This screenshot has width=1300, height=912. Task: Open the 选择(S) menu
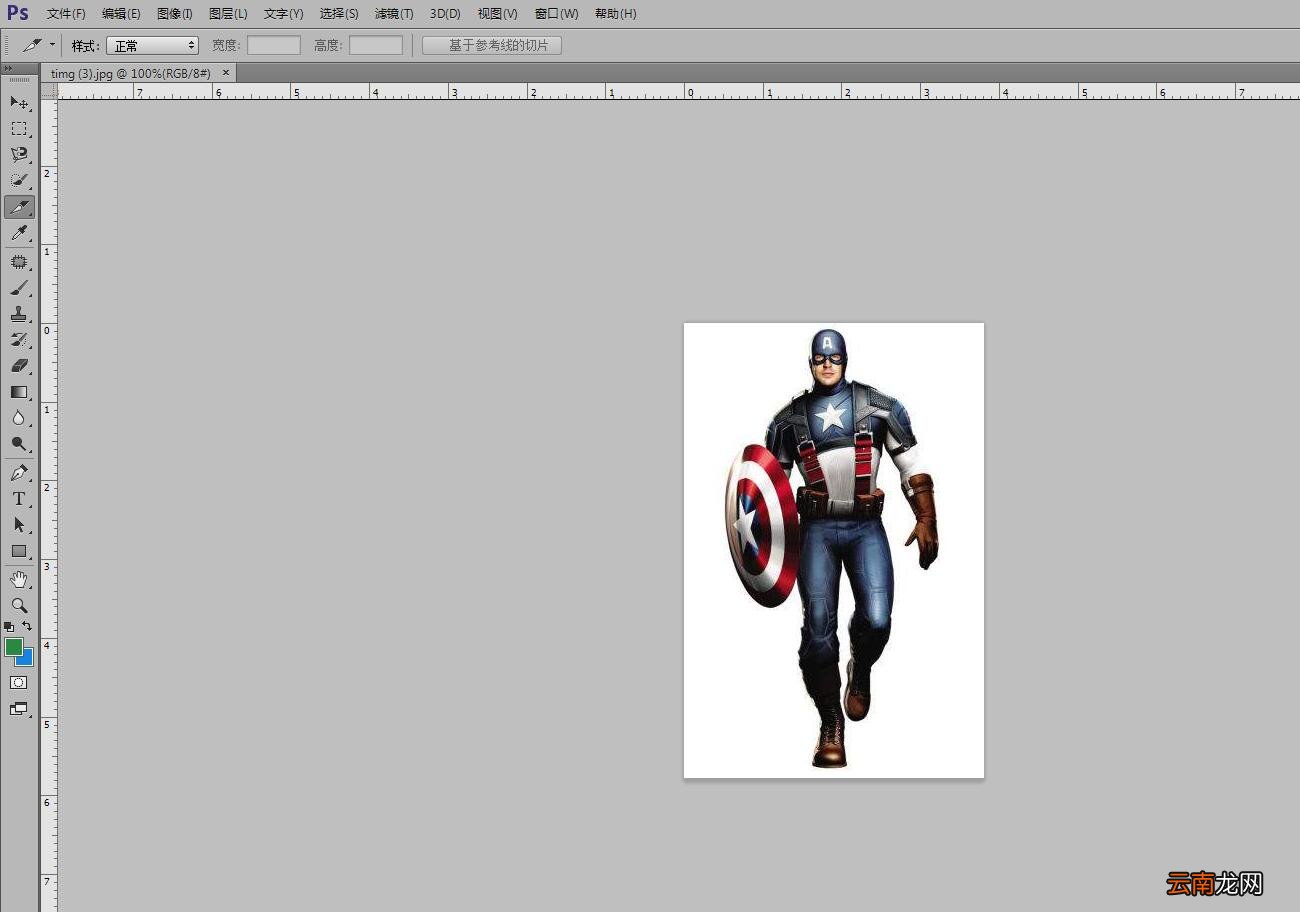(x=339, y=14)
